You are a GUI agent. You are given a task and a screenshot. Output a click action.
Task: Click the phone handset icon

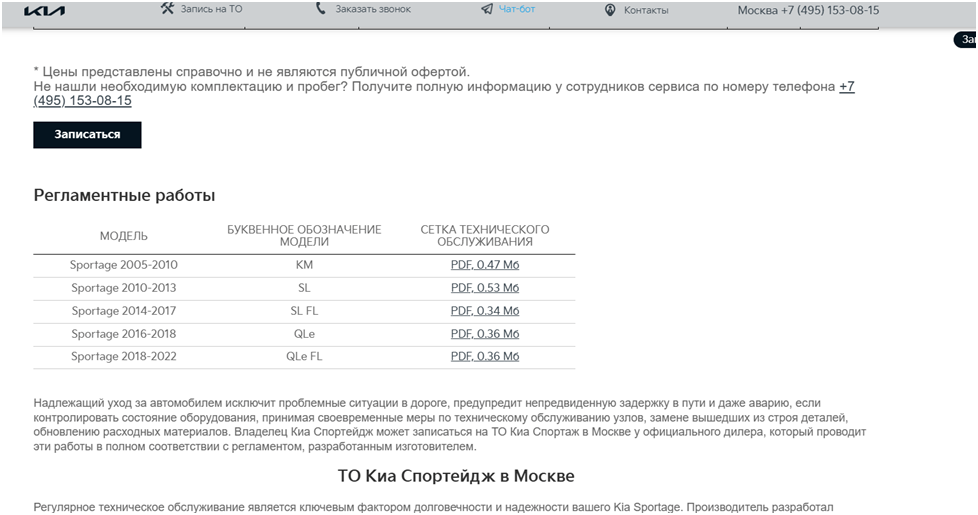click(x=321, y=8)
